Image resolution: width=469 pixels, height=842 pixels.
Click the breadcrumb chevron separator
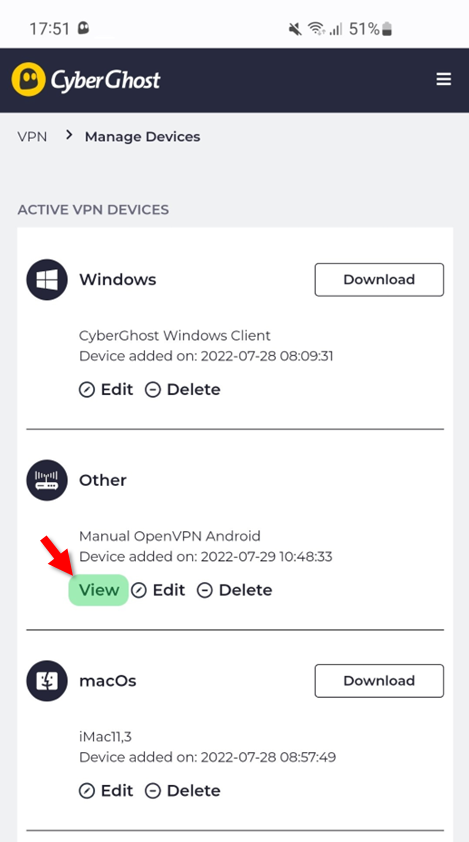pyautogui.click(x=69, y=135)
